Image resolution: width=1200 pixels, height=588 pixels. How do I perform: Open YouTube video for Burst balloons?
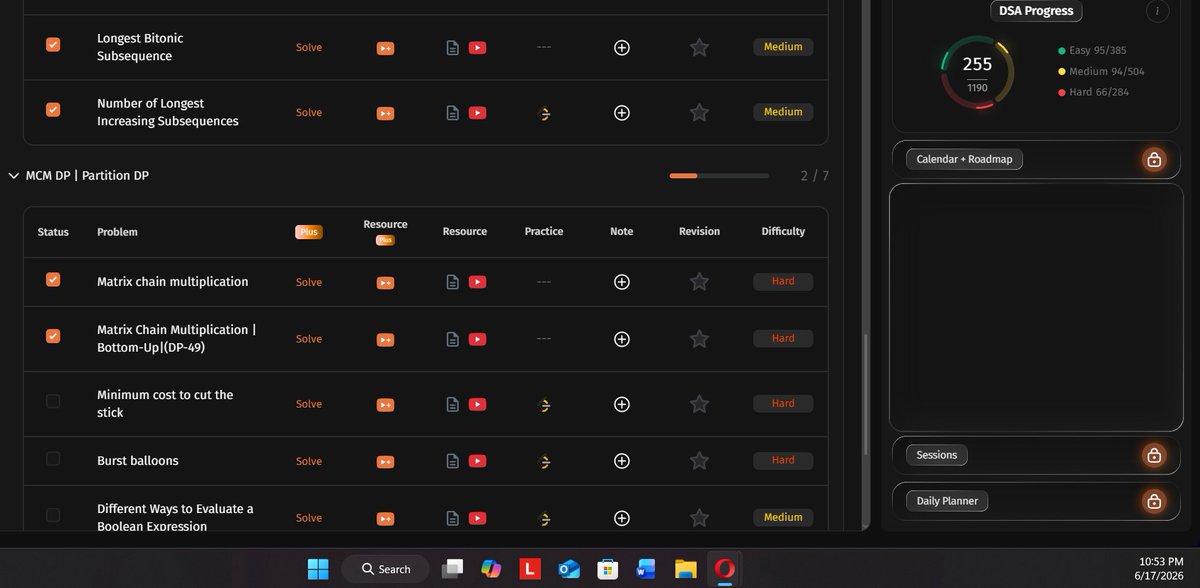click(477, 461)
